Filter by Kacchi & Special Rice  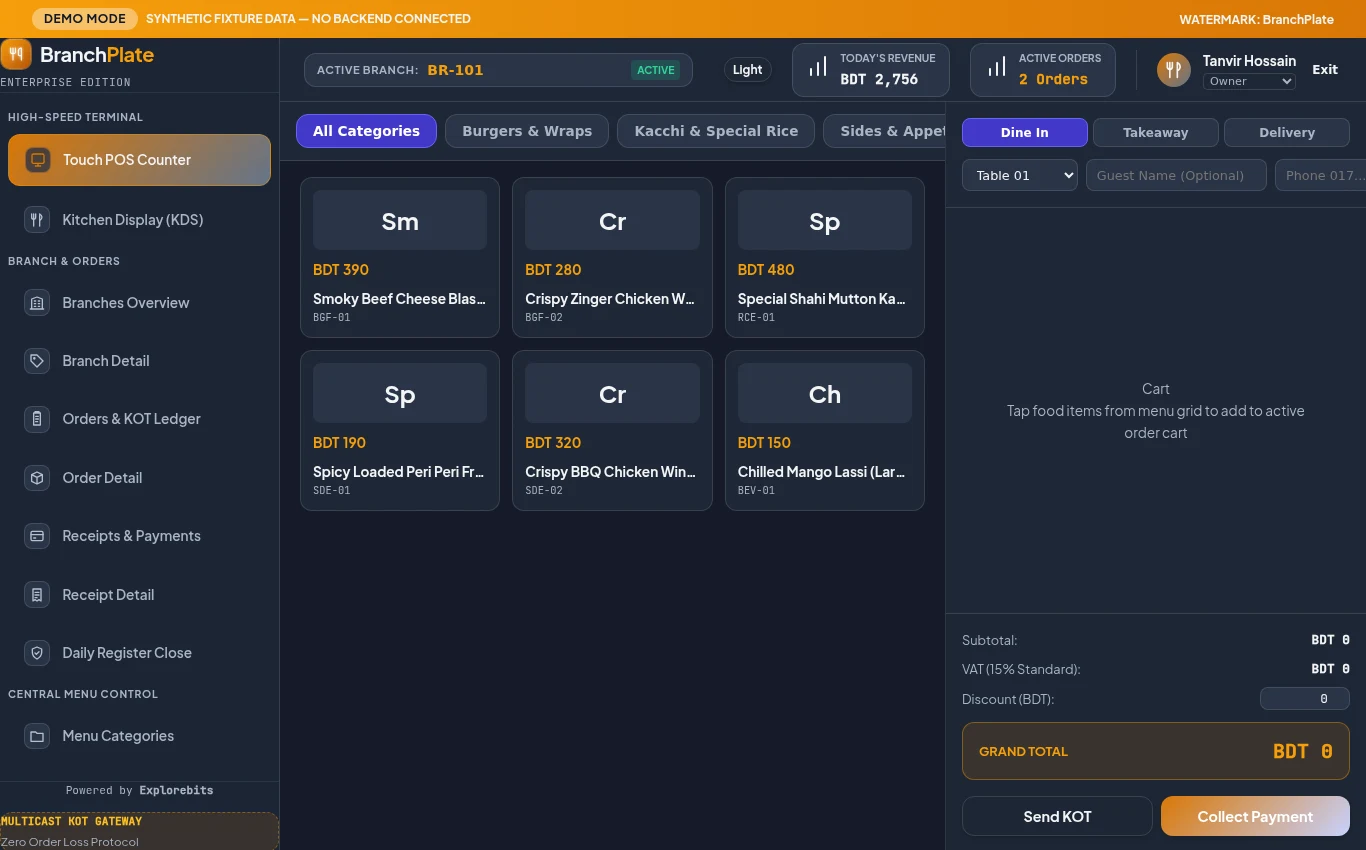pyautogui.click(x=716, y=131)
